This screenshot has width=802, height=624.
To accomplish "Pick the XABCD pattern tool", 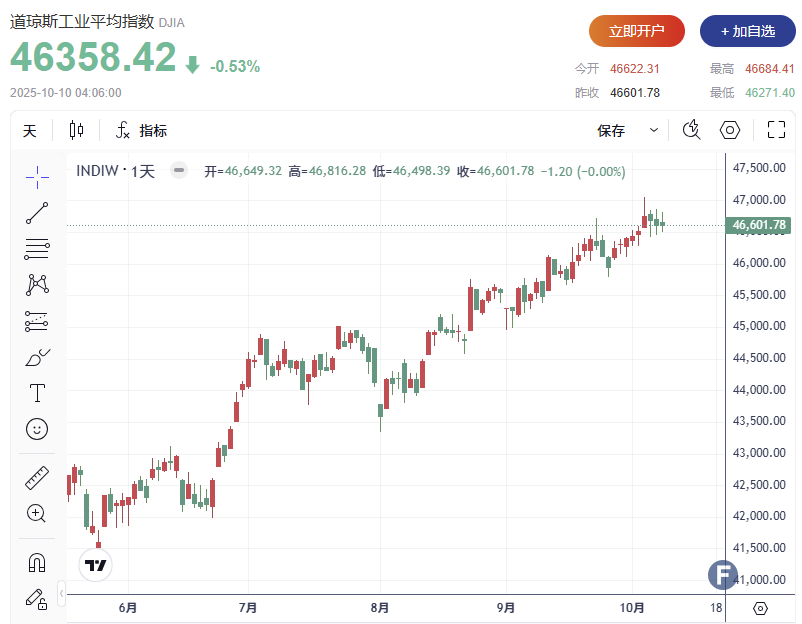I will [37, 284].
